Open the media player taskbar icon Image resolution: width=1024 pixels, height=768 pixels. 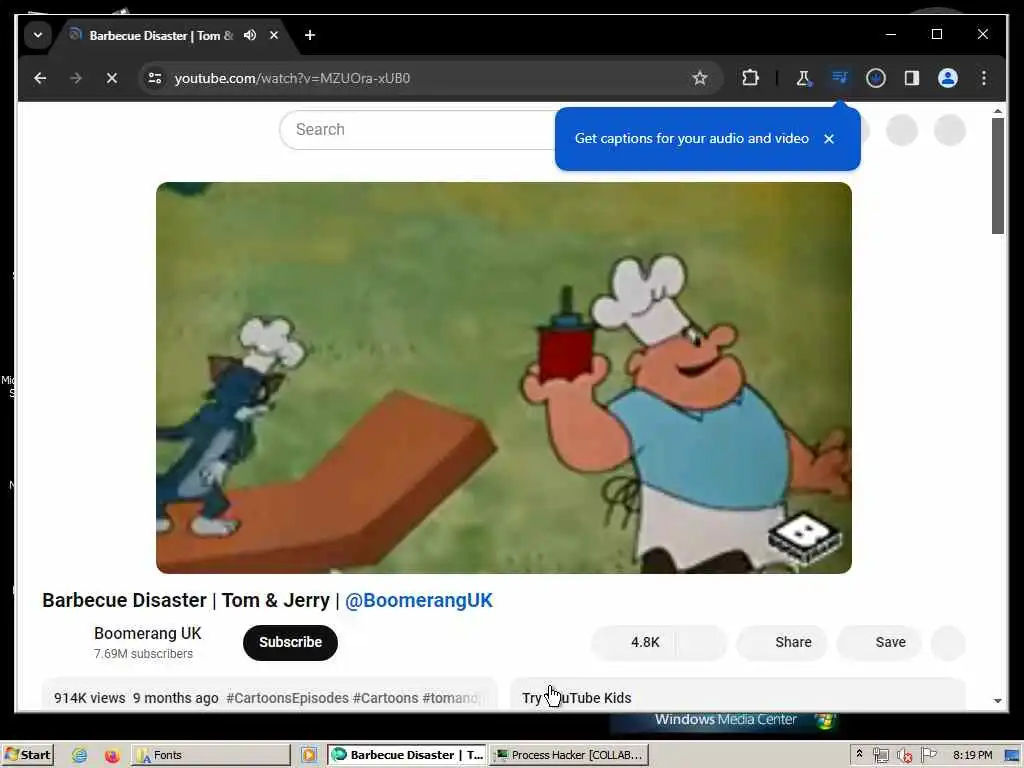(308, 756)
